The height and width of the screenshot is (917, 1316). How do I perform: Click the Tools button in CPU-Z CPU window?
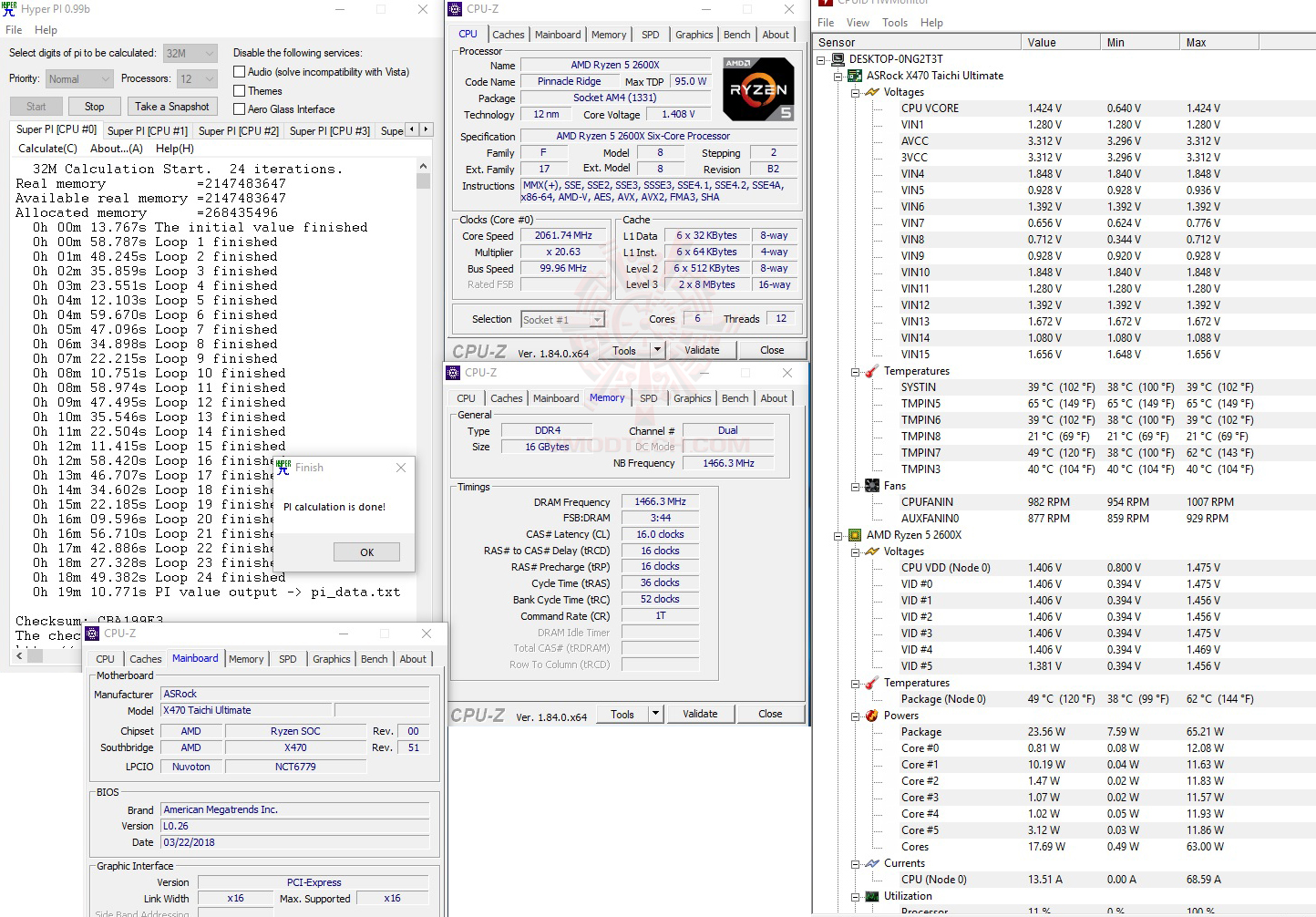point(624,350)
